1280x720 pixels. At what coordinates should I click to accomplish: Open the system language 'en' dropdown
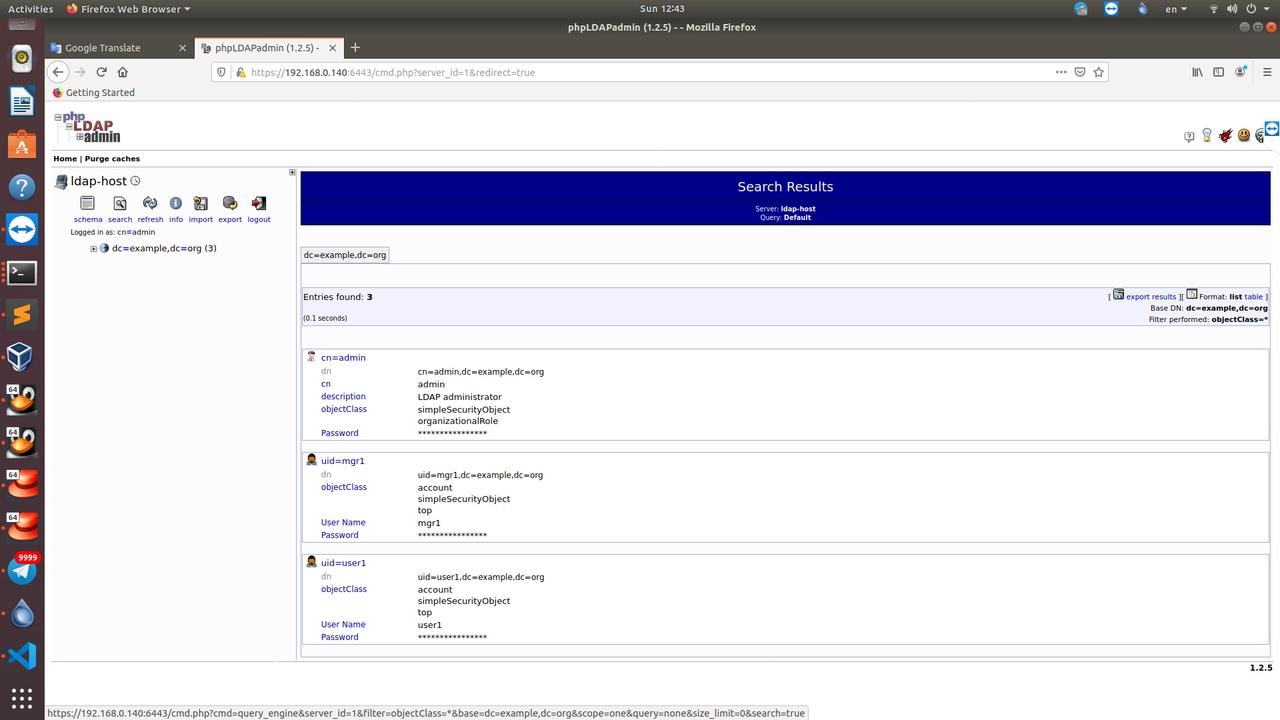pos(1176,9)
